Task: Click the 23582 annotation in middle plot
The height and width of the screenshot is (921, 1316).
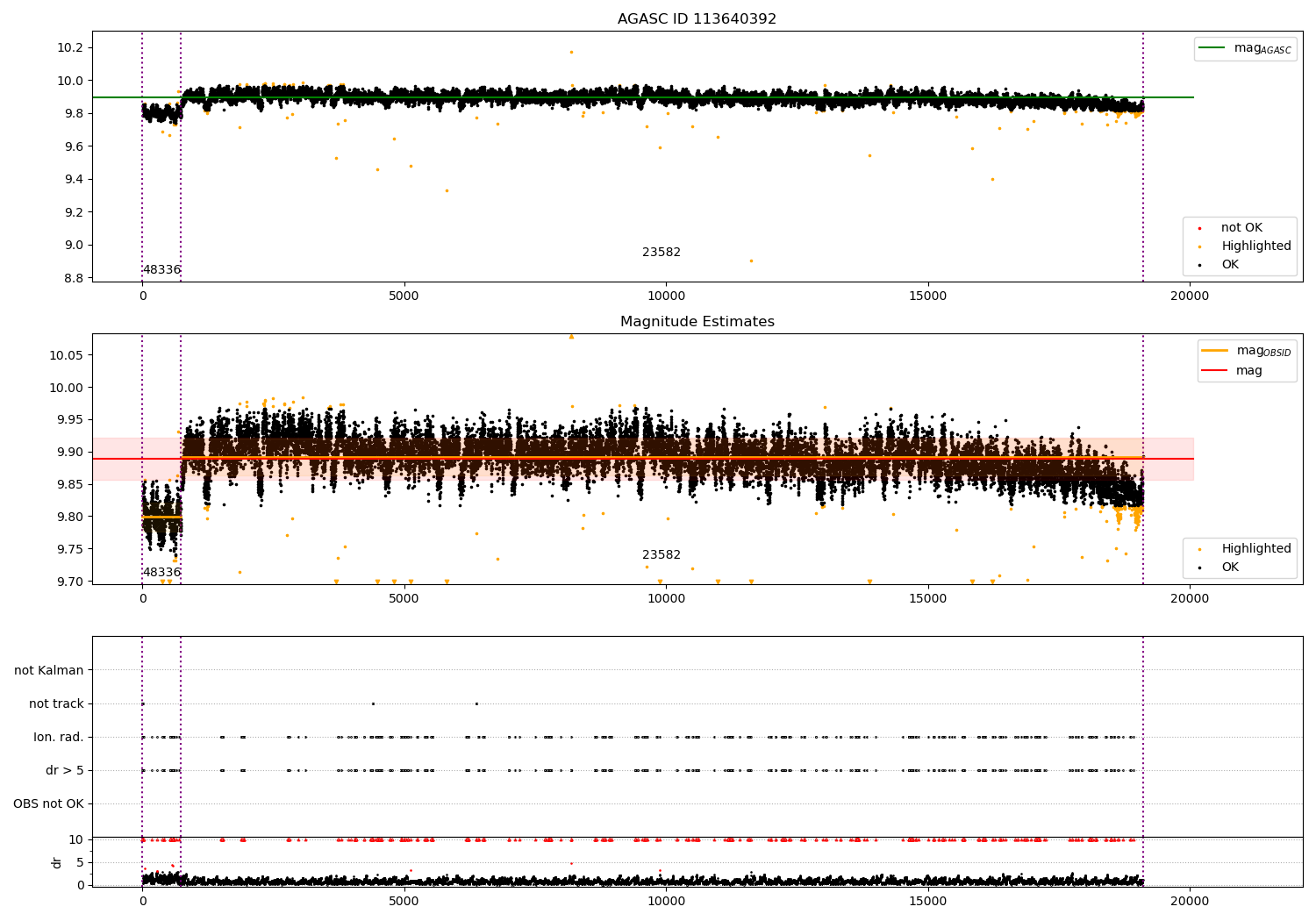Action: pyautogui.click(x=662, y=555)
